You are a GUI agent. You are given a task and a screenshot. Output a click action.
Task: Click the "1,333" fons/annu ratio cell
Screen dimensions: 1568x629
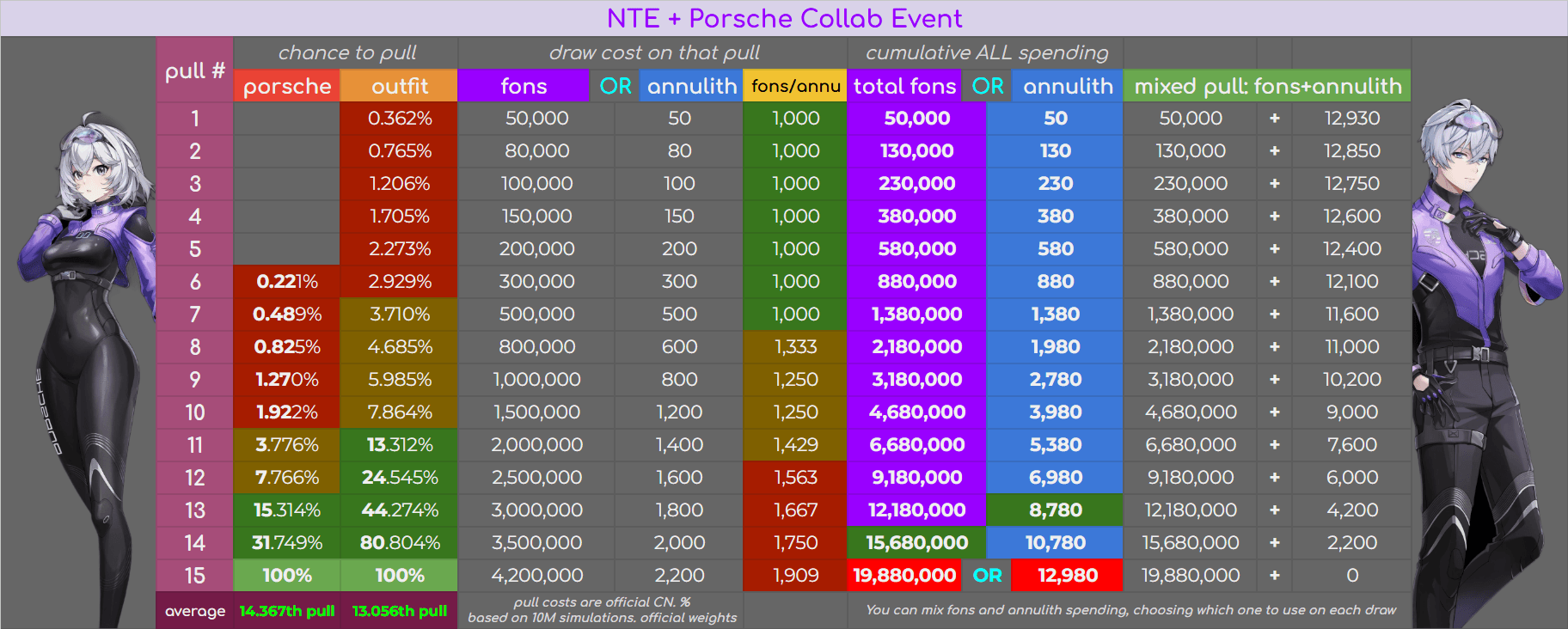795,347
